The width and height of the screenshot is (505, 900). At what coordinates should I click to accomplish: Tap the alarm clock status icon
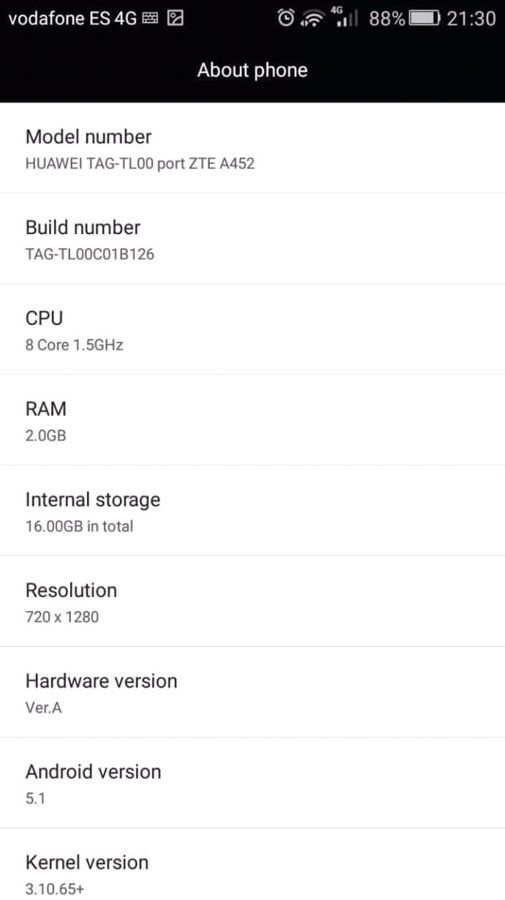[x=286, y=18]
